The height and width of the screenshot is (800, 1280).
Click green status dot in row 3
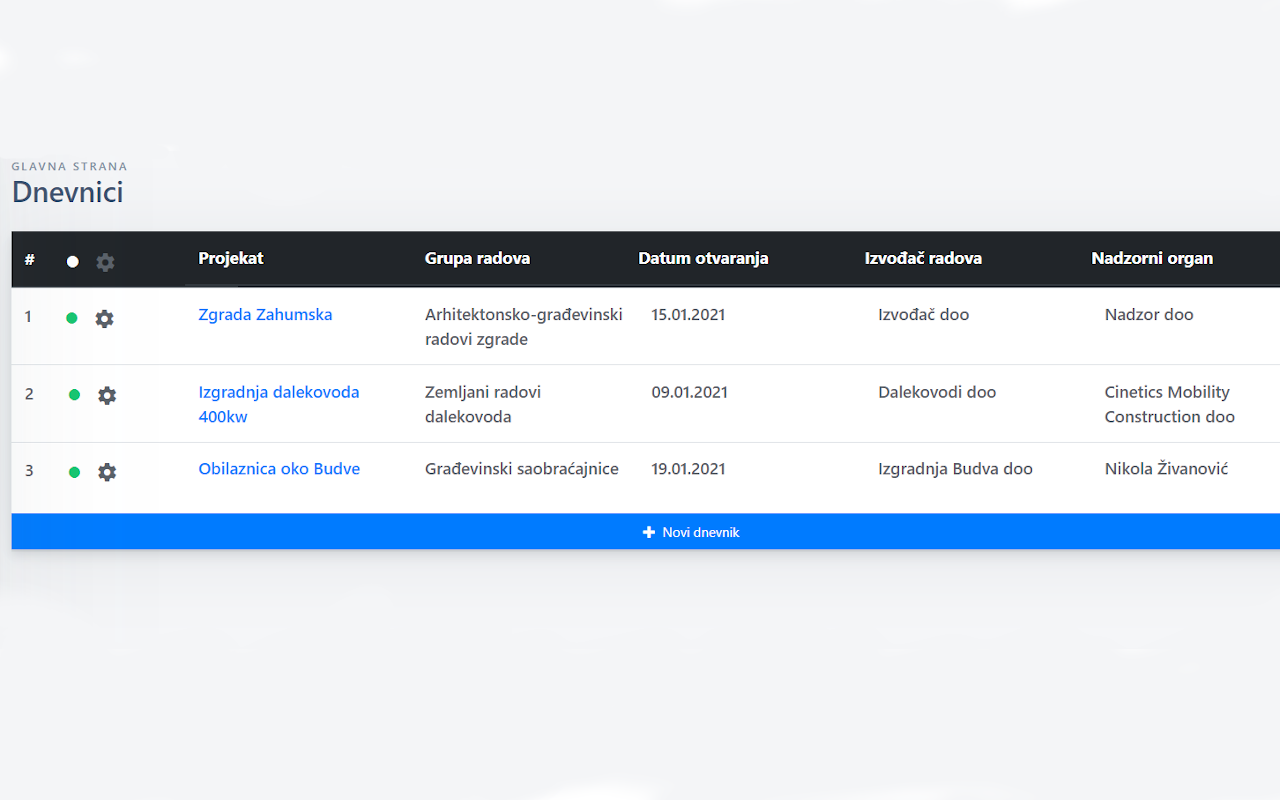click(x=74, y=472)
